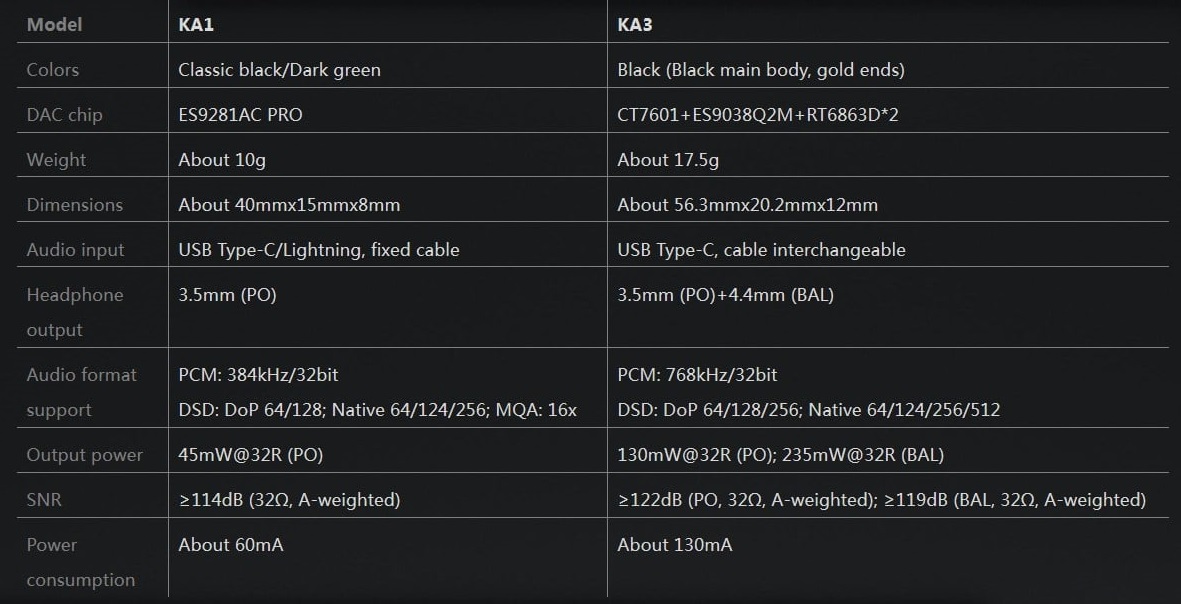This screenshot has width=1181, height=604.
Task: Click the KA1 column header
Action: 196,24
